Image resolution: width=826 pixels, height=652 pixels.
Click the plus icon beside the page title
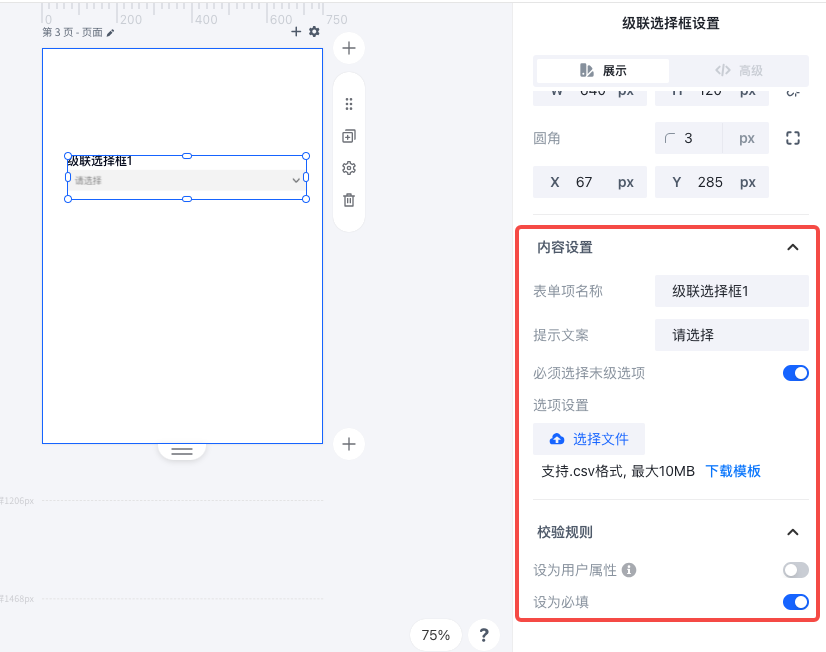pyautogui.click(x=296, y=32)
